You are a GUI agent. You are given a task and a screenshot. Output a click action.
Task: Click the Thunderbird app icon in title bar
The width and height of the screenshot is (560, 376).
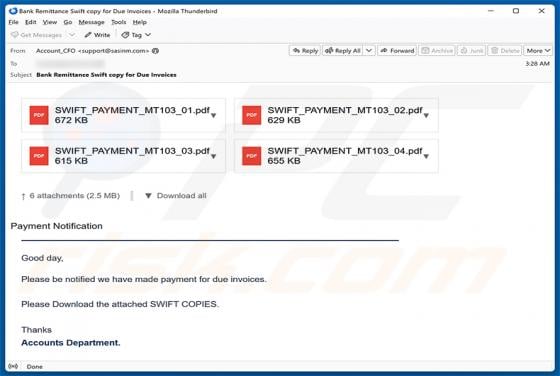click(13, 11)
